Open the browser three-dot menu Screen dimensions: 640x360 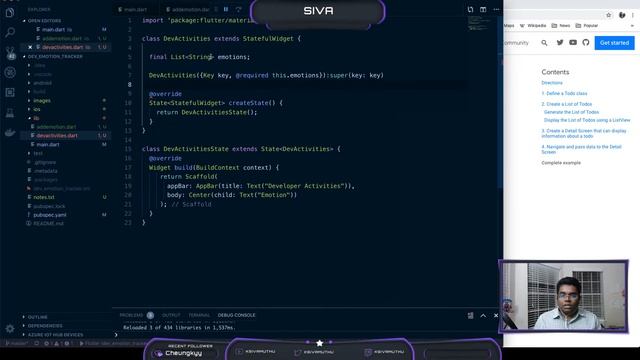(633, 15)
